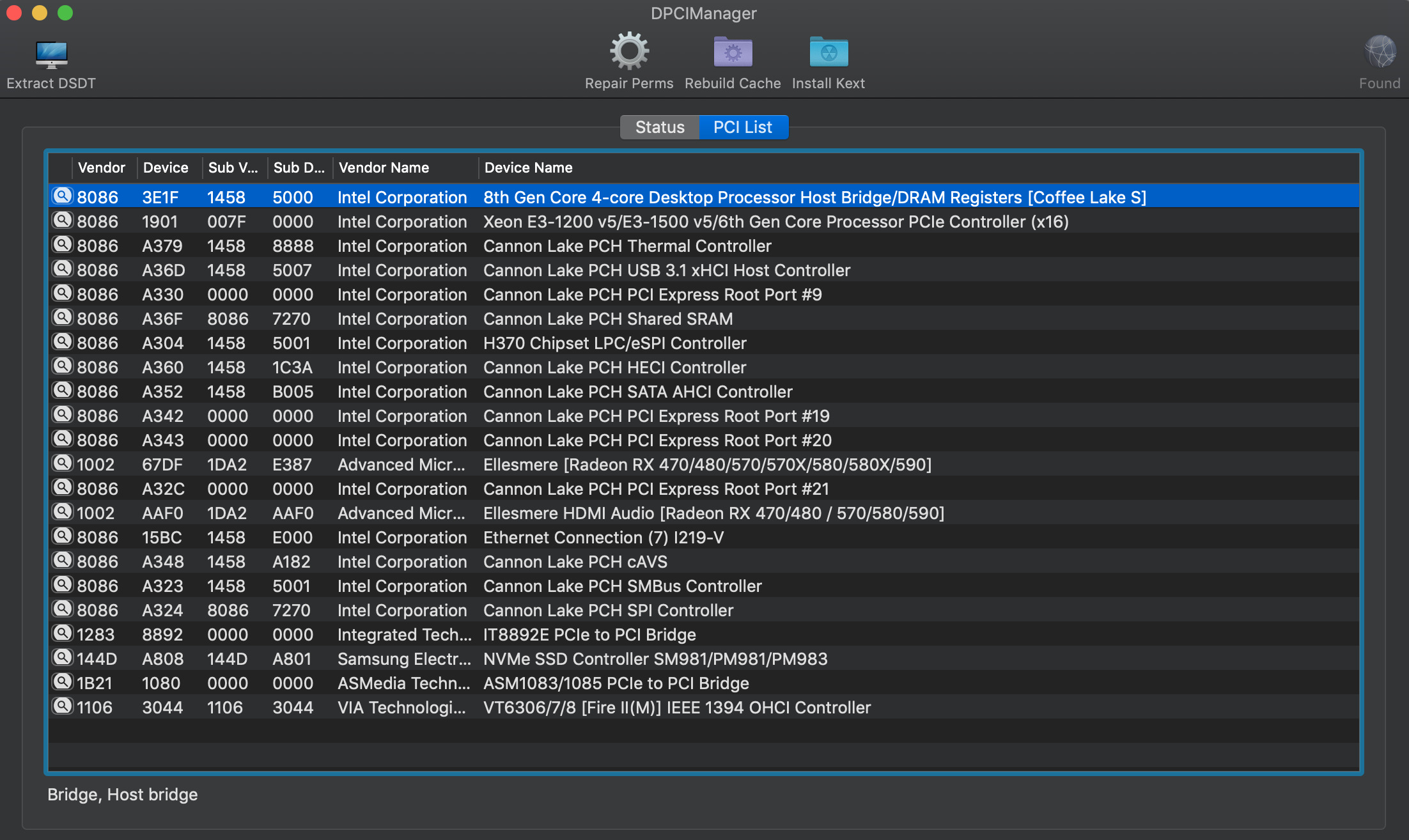The height and width of the screenshot is (840, 1409).
Task: Click the lookup icon for Root Port #9 row
Action: (x=62, y=293)
